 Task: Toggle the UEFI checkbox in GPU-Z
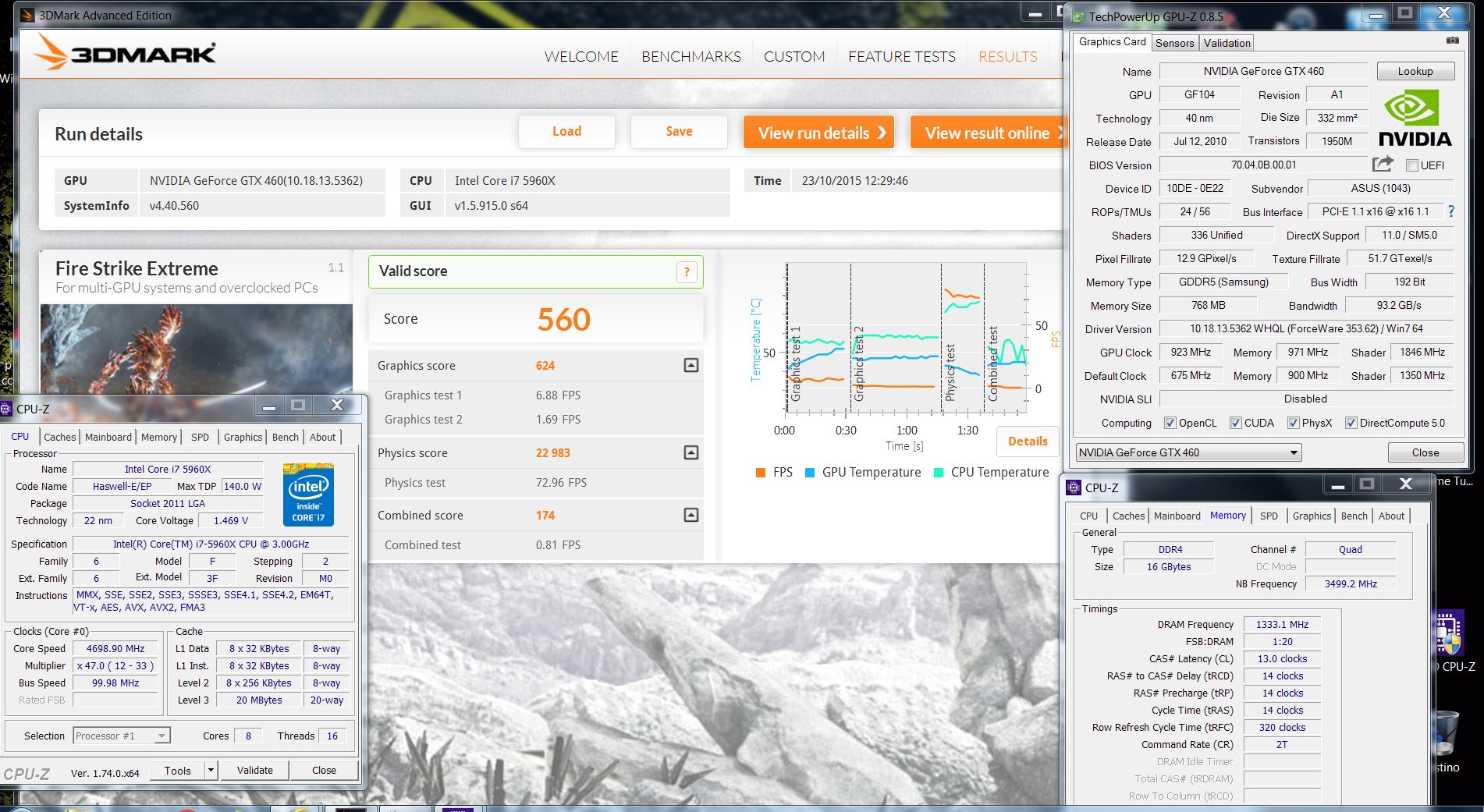1411,165
